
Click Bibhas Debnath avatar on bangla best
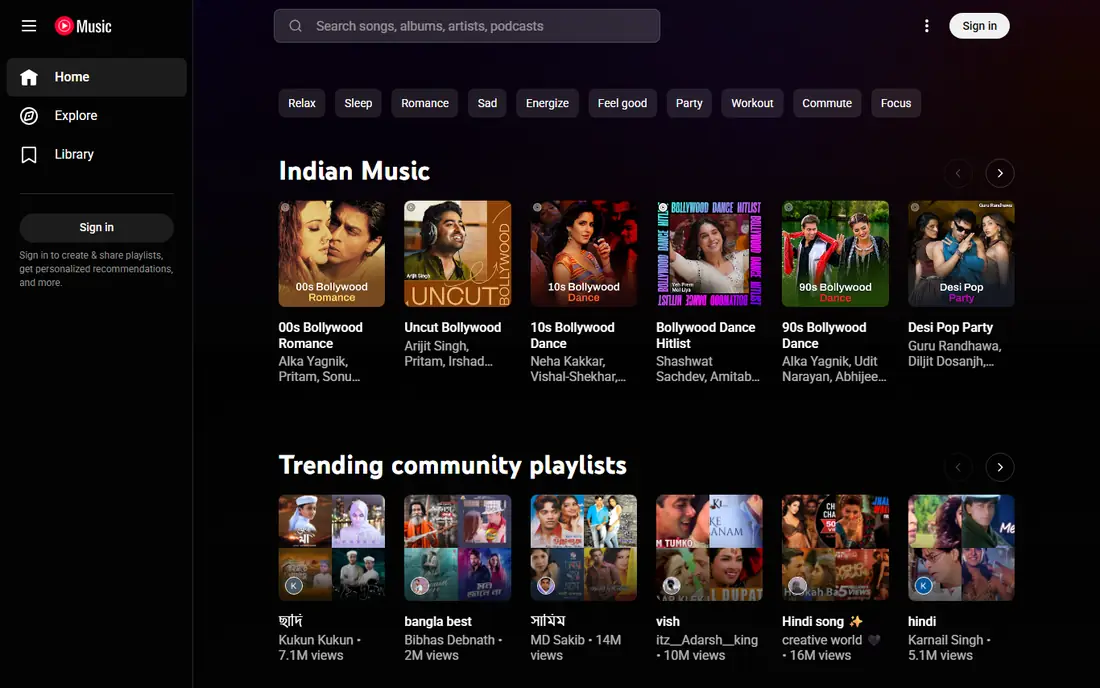pyautogui.click(x=420, y=585)
